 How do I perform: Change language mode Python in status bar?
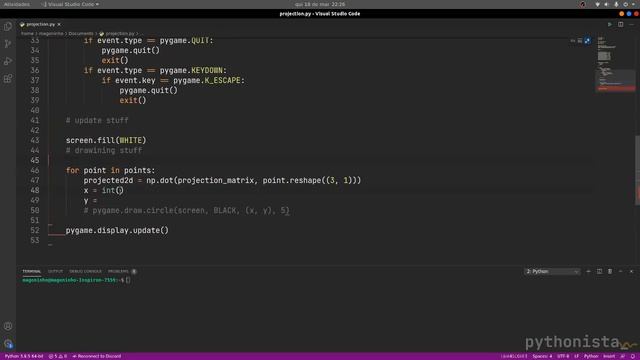pos(591,356)
